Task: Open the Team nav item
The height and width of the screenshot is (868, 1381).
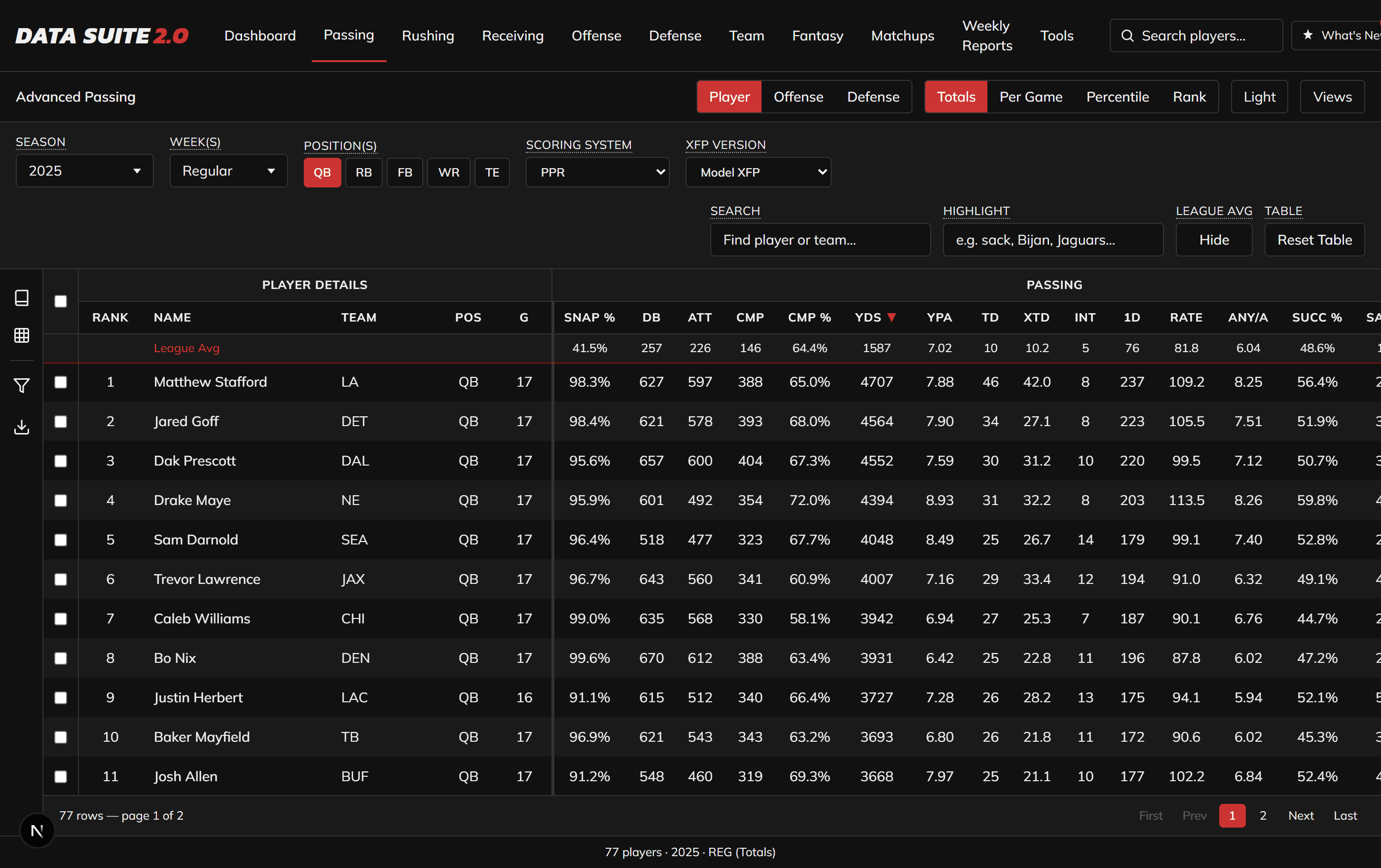Action: click(747, 36)
